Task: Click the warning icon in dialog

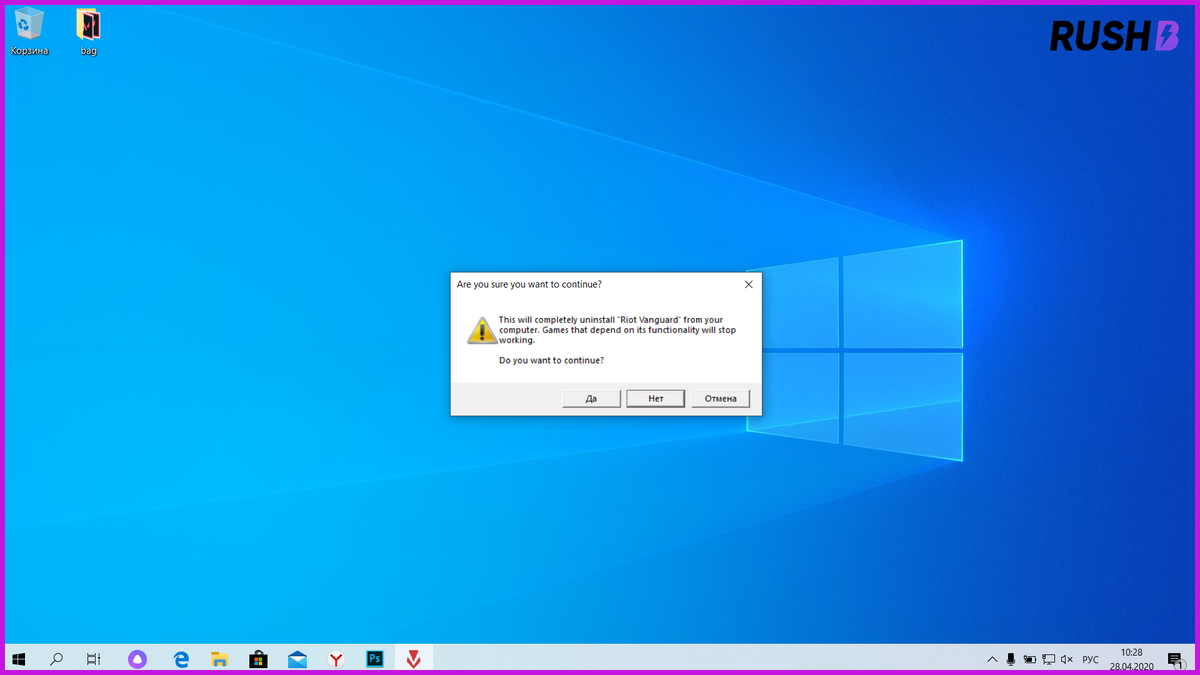Action: click(x=480, y=330)
